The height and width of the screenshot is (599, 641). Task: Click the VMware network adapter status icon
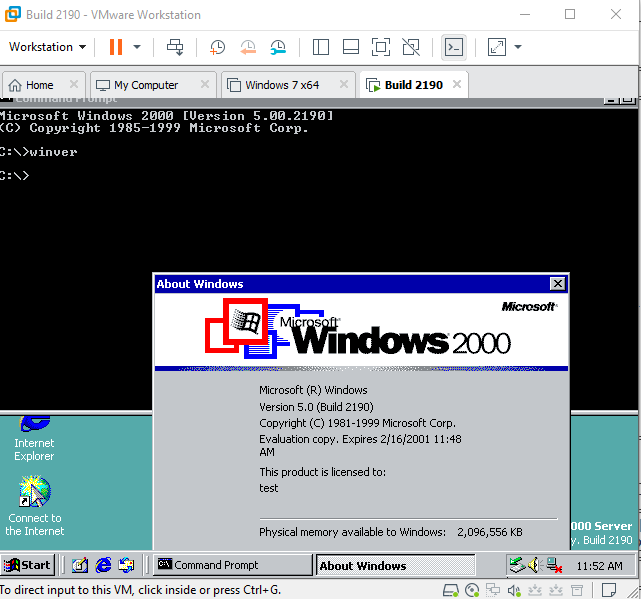[493, 590]
